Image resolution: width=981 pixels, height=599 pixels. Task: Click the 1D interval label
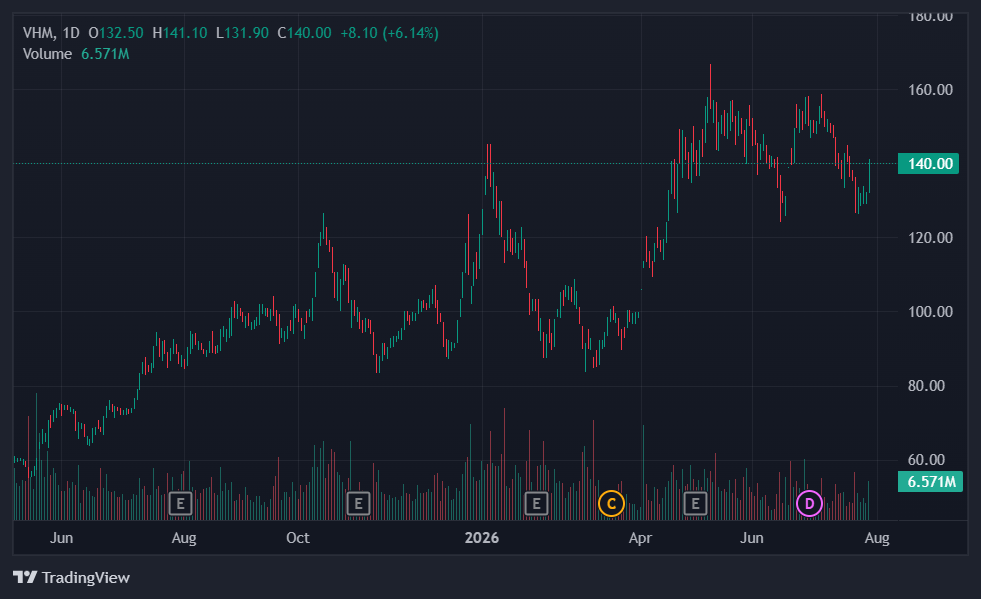[x=71, y=33]
